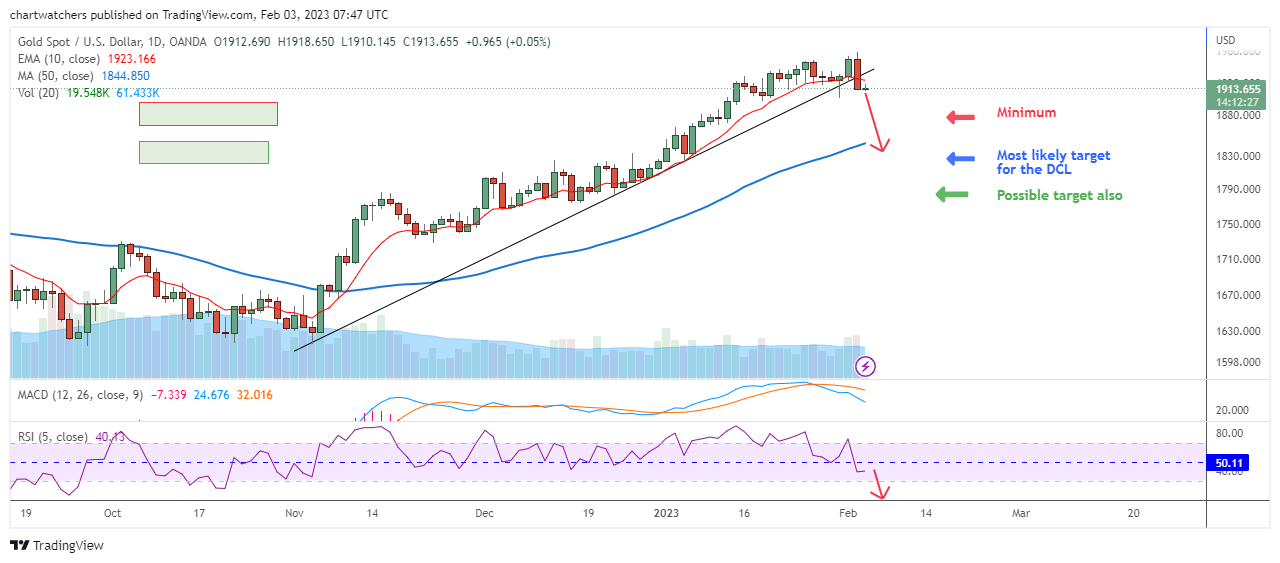Click the MACD signal value 32.016

pyautogui.click(x=254, y=395)
